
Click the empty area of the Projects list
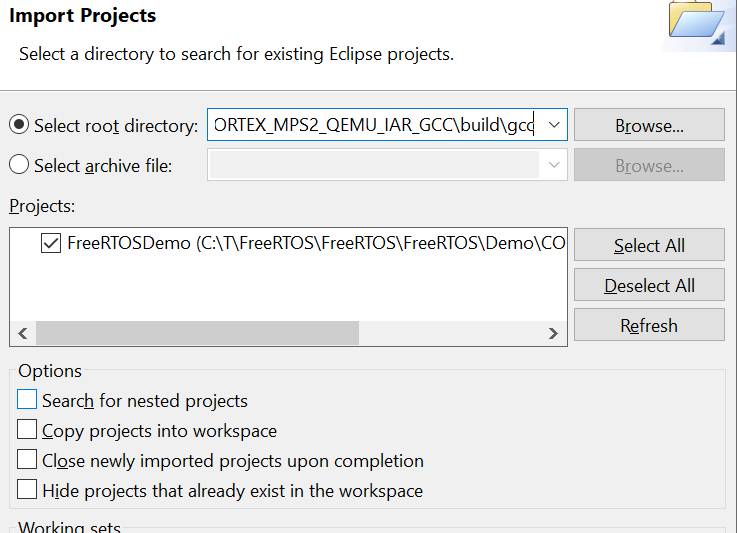pos(288,288)
